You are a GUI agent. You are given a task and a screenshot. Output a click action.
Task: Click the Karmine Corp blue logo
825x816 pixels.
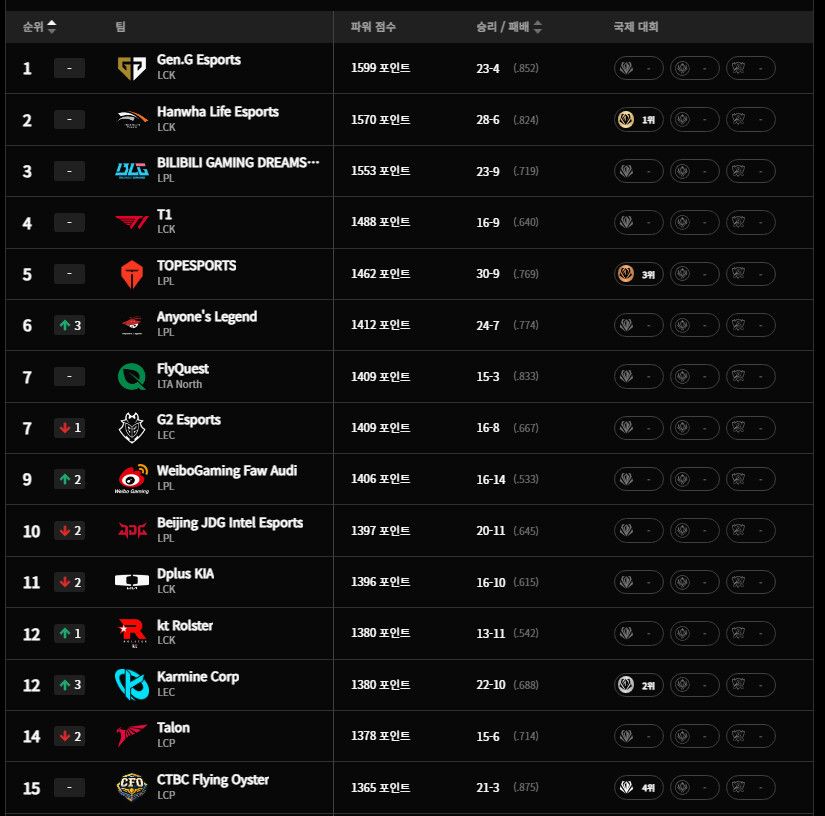point(132,684)
